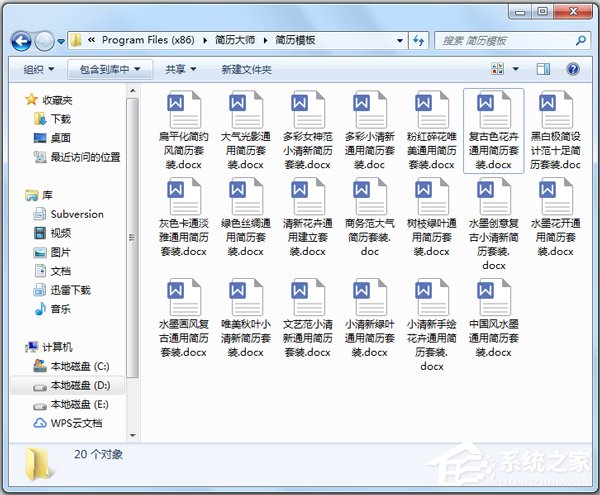This screenshot has height=495, width=600.
Task: Select file 树枝绿叶通用简历套装.docx
Action: [432, 217]
